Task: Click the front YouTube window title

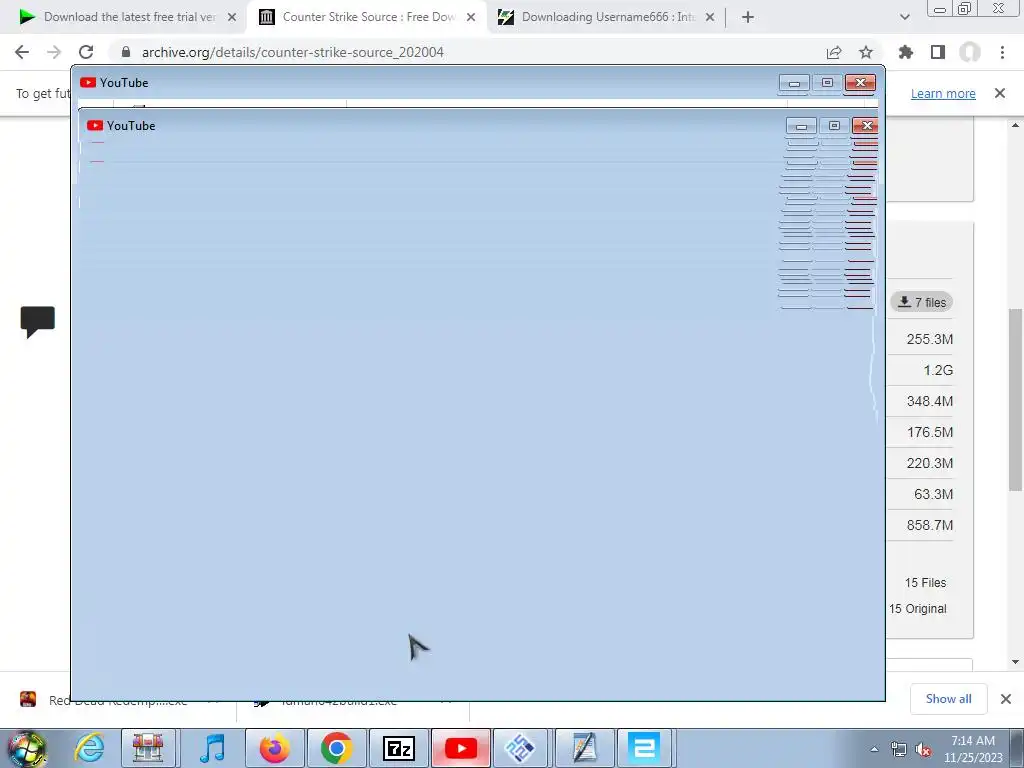Action: point(131,125)
